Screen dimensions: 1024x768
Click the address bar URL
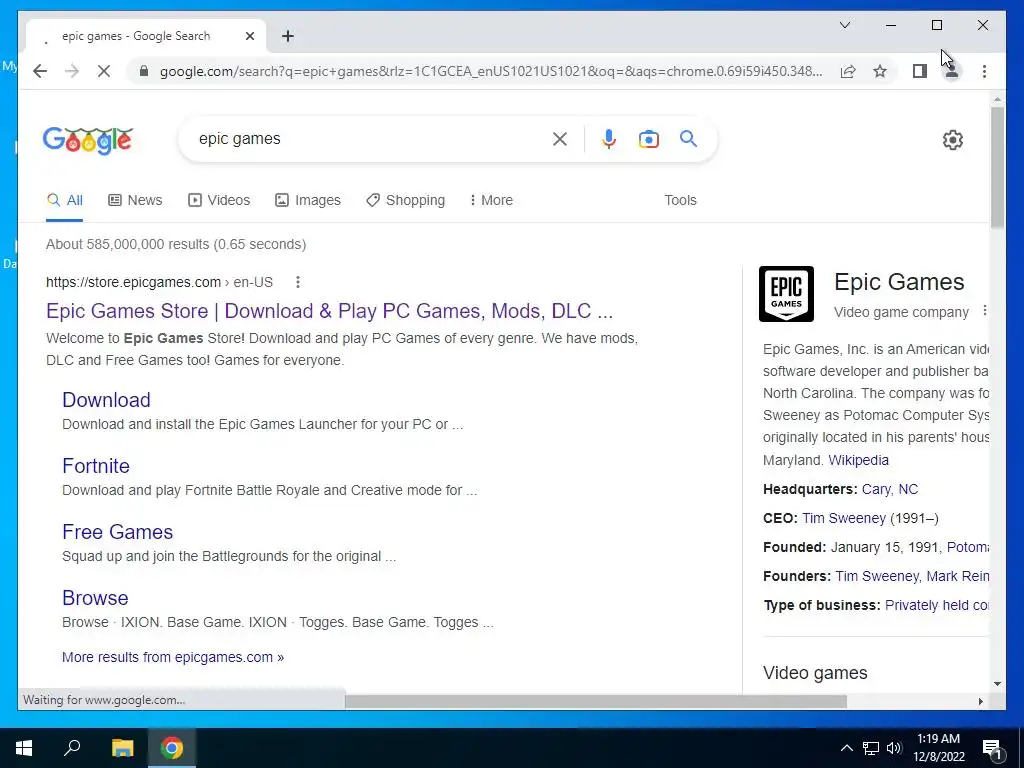point(491,71)
